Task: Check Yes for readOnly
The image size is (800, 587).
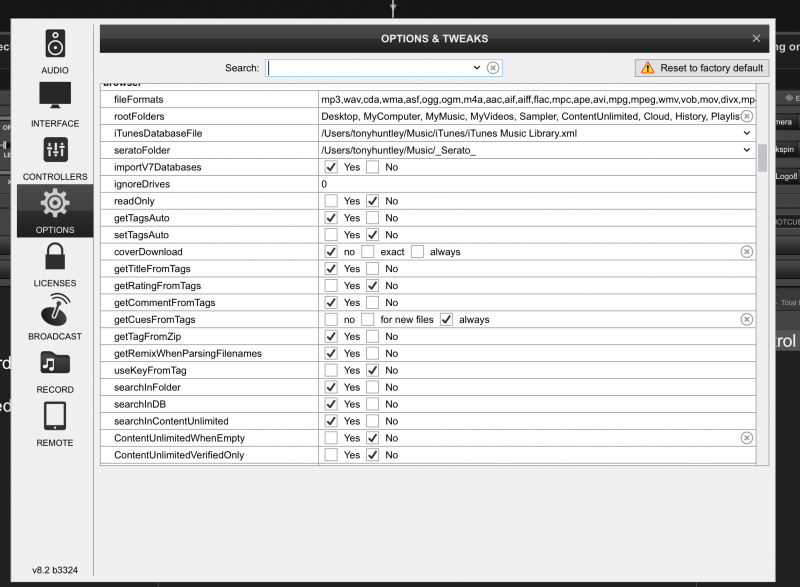Action: click(x=331, y=201)
